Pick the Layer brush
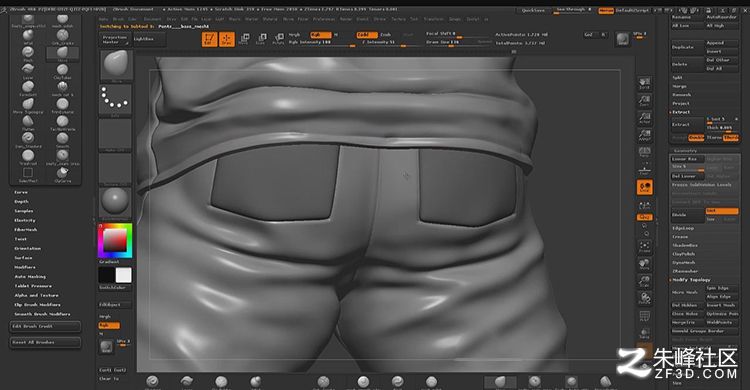Viewport: 750px width, 390px height. (28, 71)
